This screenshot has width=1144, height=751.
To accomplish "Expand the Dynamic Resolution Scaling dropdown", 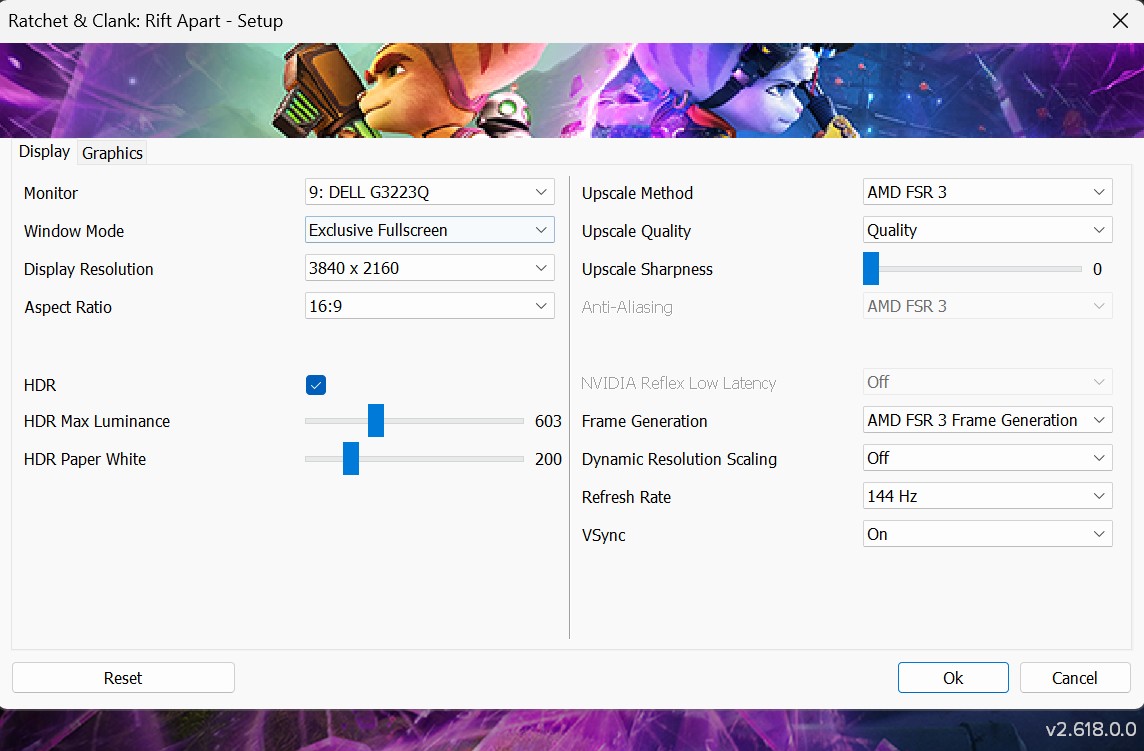I will click(988, 458).
